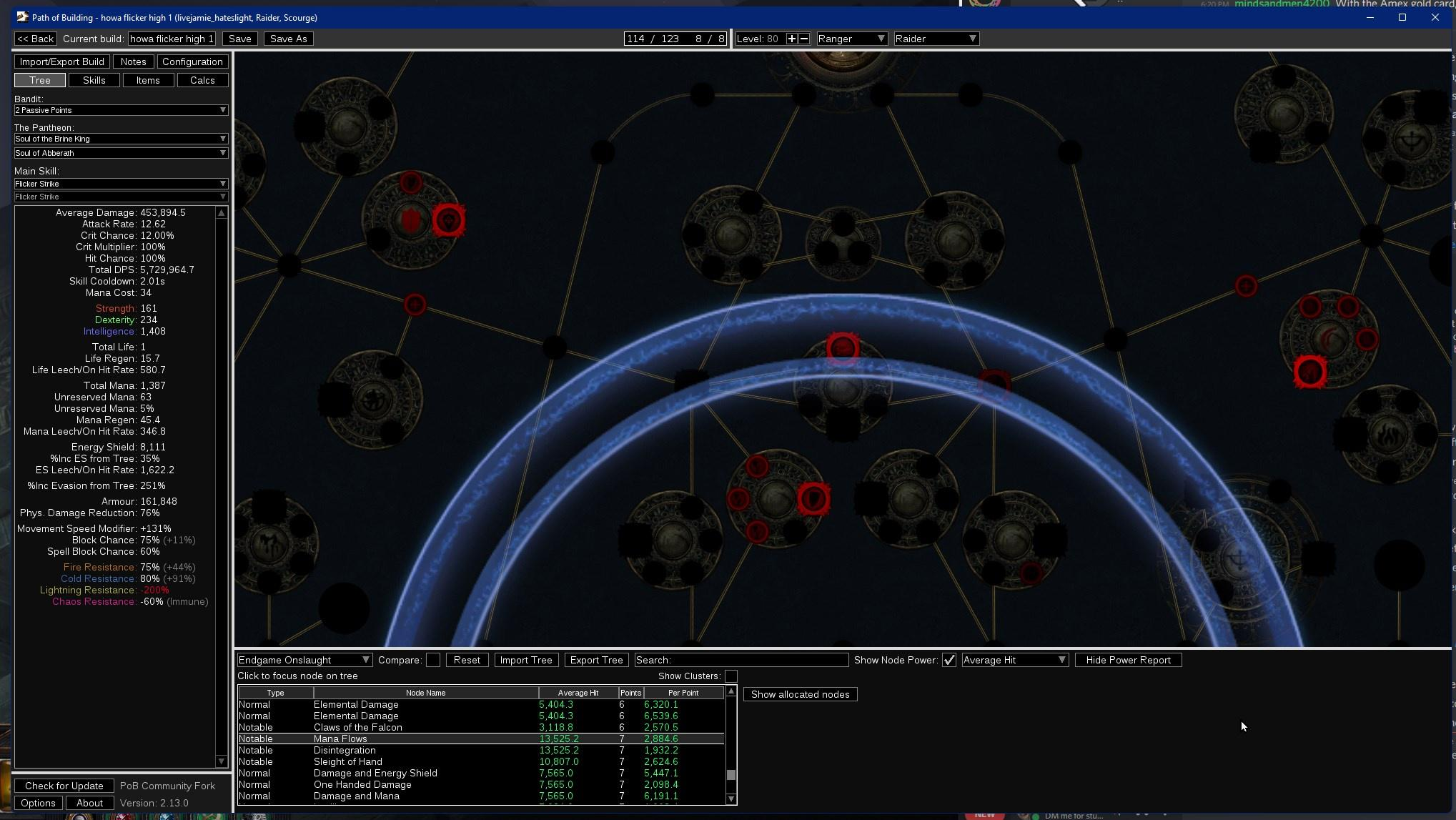Click power report list scroll-down arrow

[731, 799]
